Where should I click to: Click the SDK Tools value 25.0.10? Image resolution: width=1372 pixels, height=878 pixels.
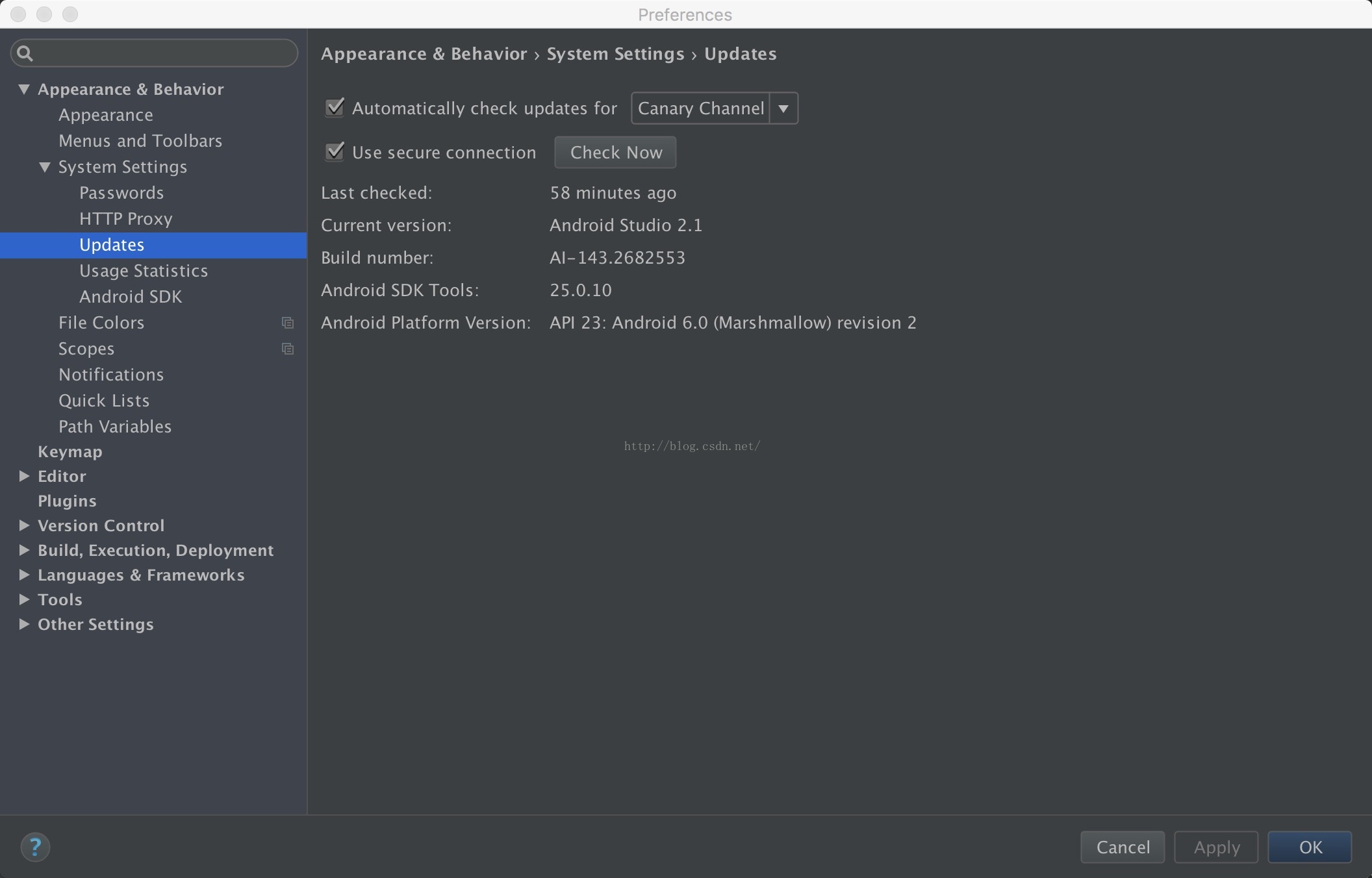pos(581,290)
